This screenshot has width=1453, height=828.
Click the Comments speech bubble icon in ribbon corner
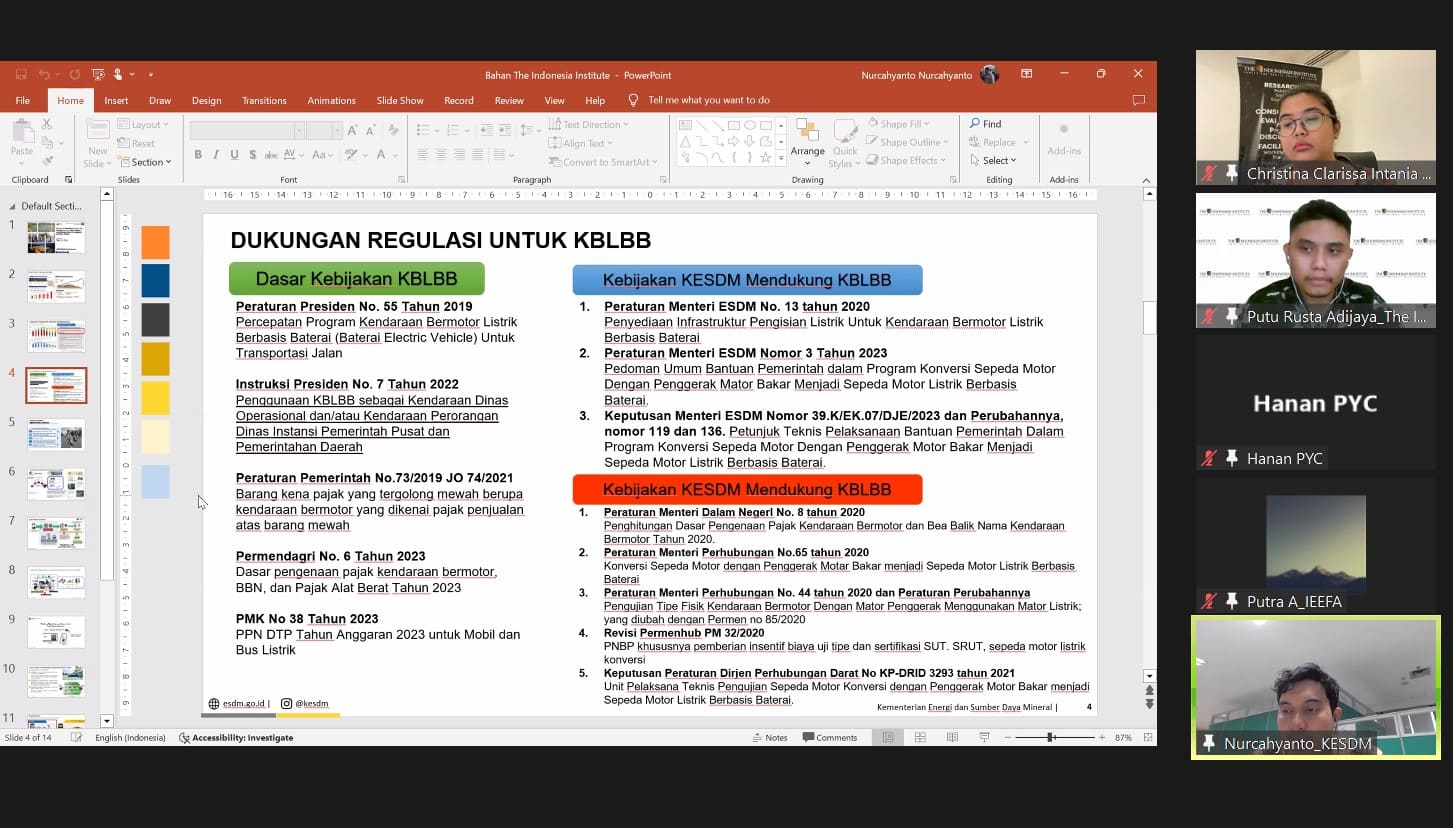pyautogui.click(x=1138, y=100)
